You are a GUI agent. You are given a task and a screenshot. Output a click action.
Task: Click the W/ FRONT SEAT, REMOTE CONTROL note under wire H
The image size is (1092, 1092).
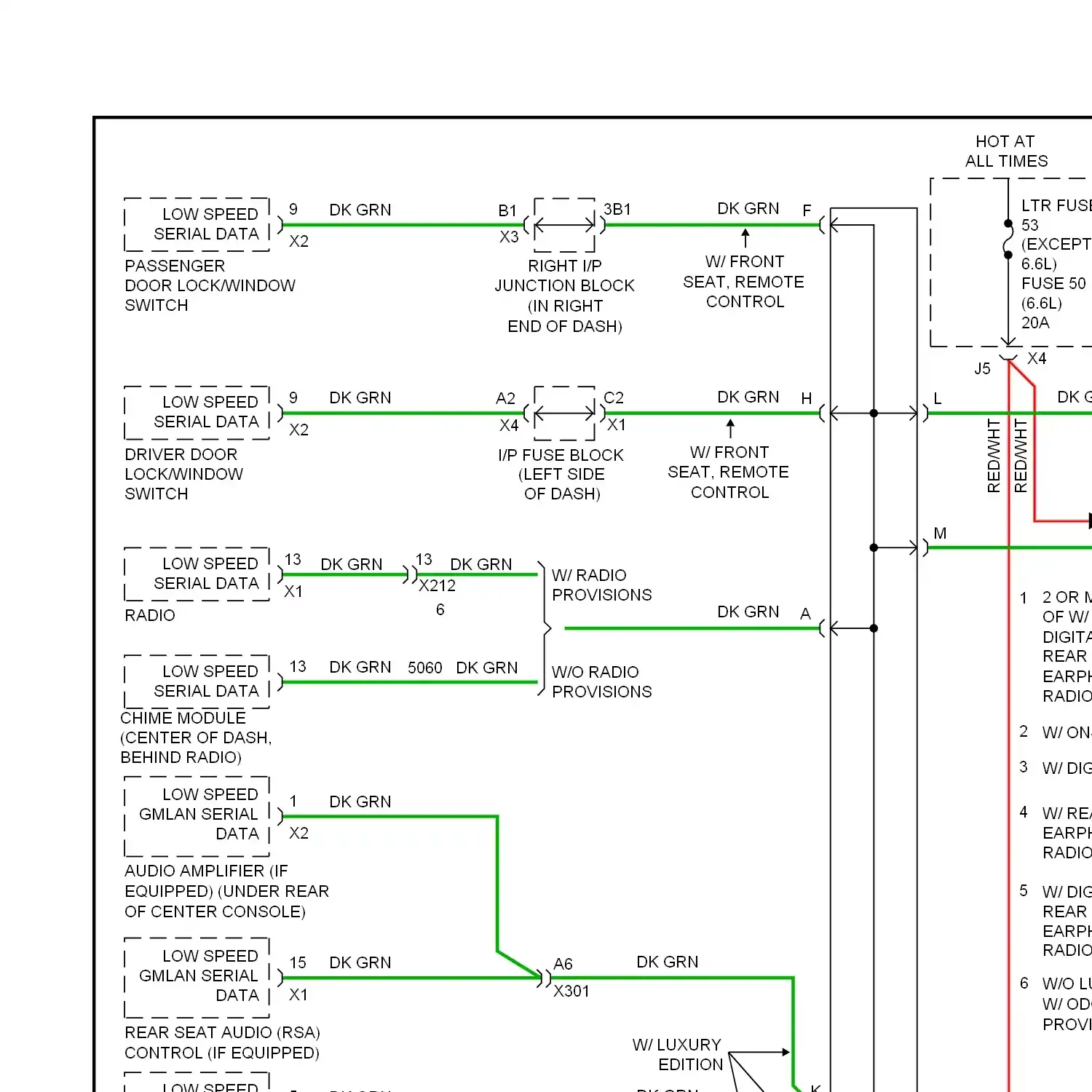coord(729,472)
